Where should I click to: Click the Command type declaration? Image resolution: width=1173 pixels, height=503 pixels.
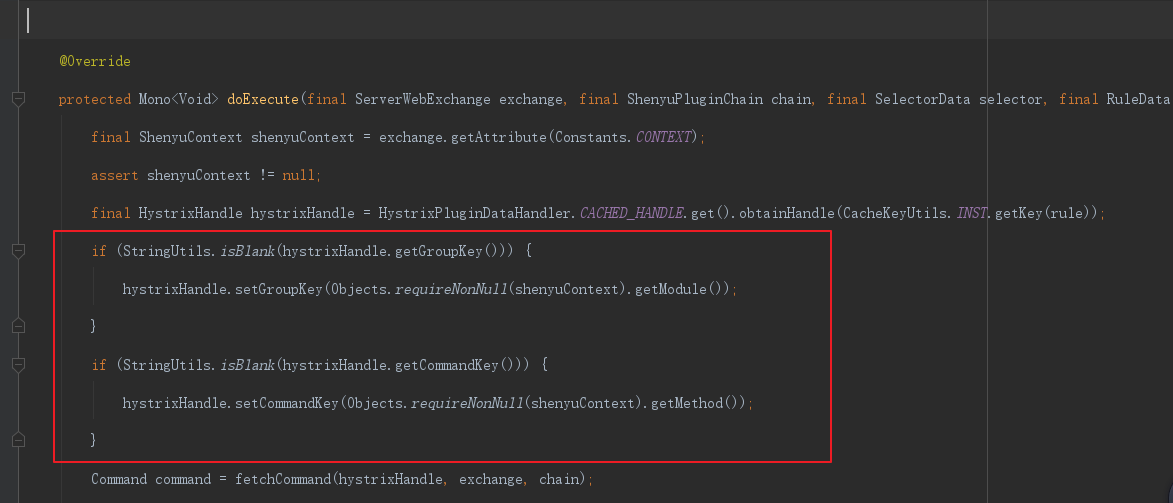tap(119, 478)
